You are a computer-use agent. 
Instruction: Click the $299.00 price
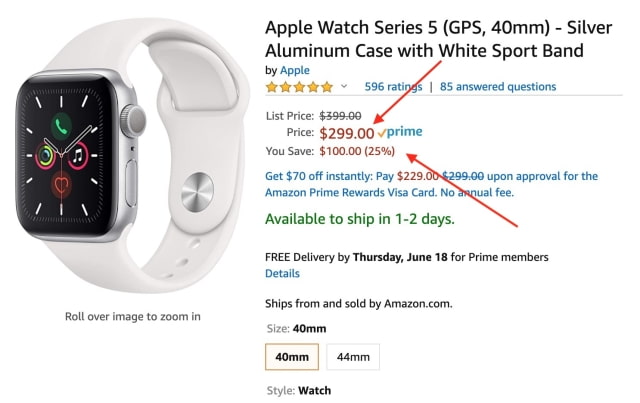[x=346, y=132]
